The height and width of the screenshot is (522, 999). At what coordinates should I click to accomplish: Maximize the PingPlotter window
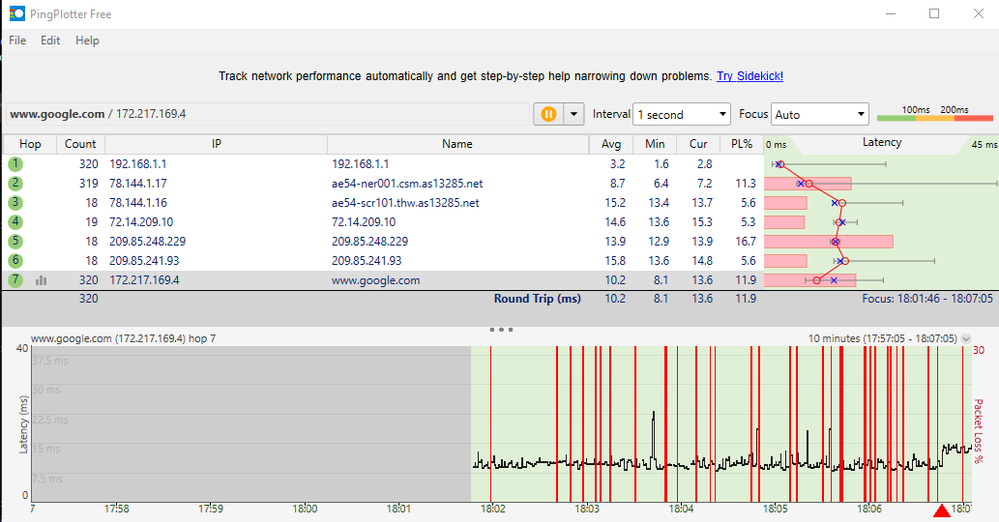[x=934, y=13]
